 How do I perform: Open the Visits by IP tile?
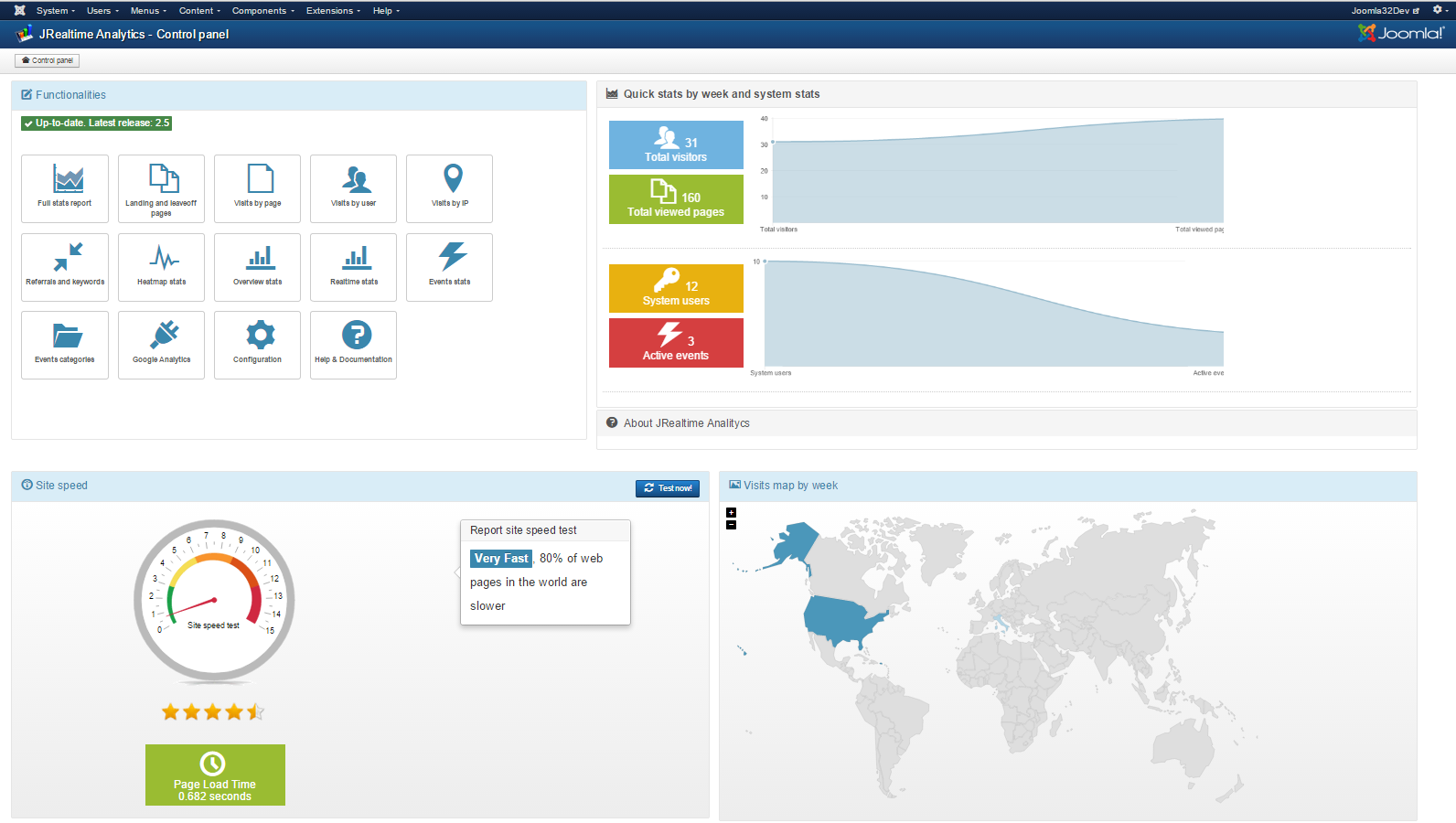click(449, 188)
